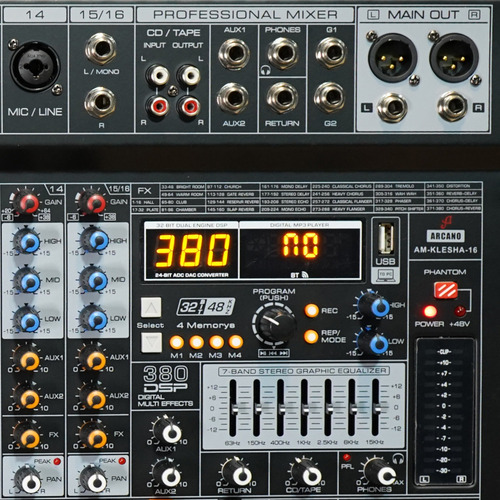This screenshot has width=500, height=500.
Task: Select memory preset M3 button
Action: pyautogui.click(x=216, y=342)
